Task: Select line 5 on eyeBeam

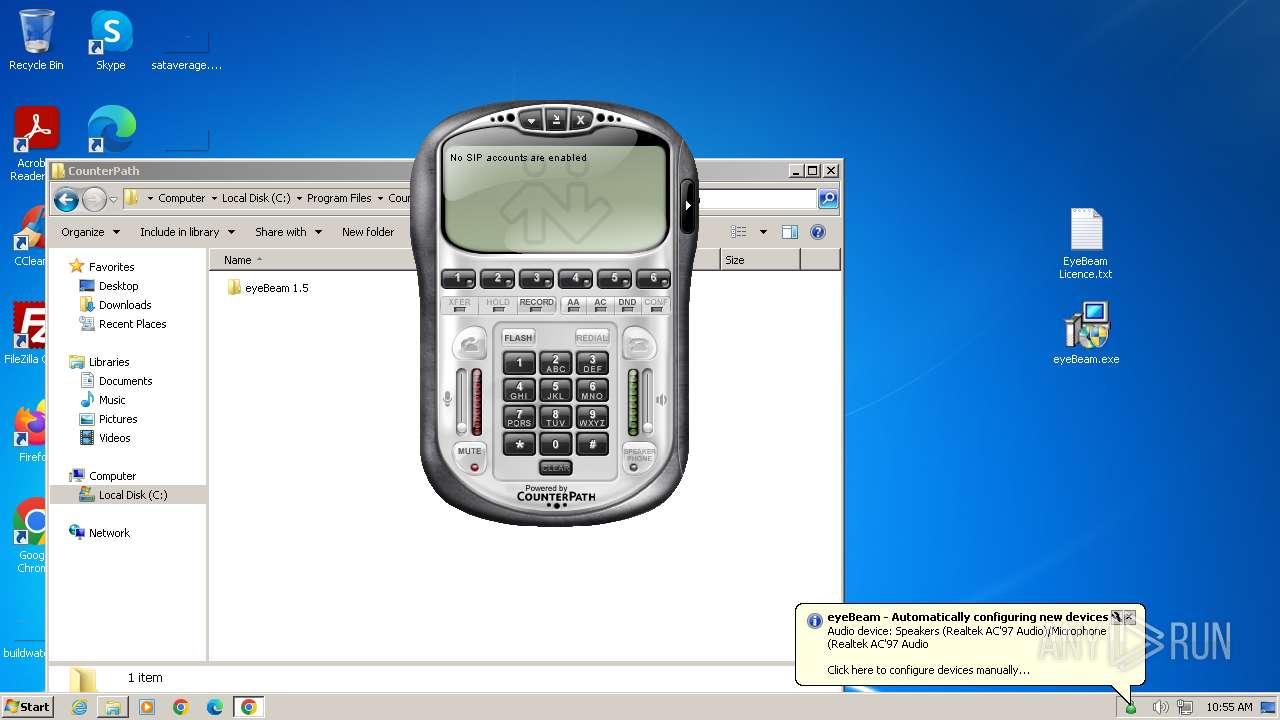Action: [x=614, y=279]
